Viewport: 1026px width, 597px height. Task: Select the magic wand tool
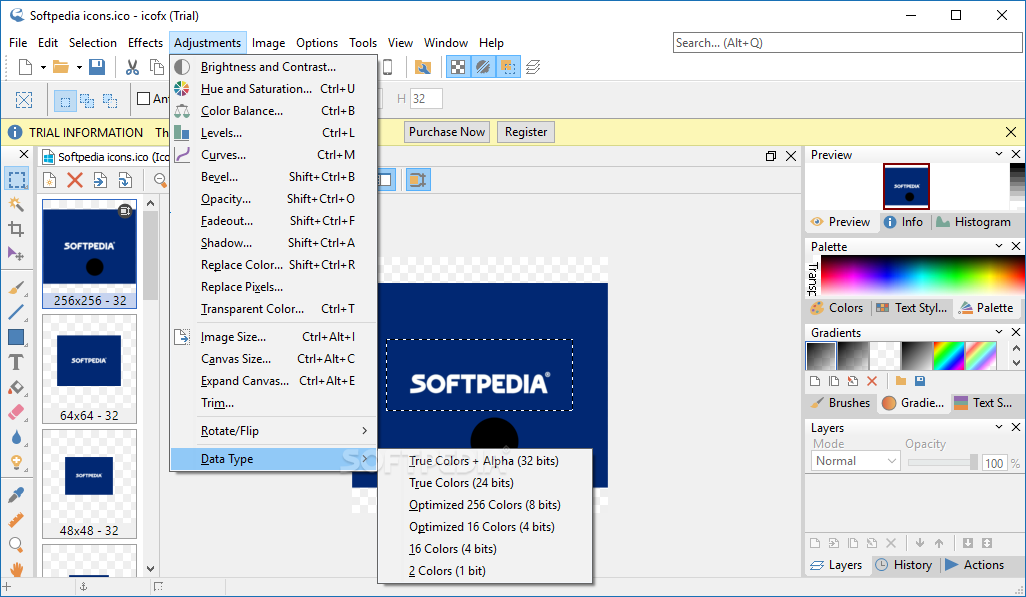click(16, 204)
